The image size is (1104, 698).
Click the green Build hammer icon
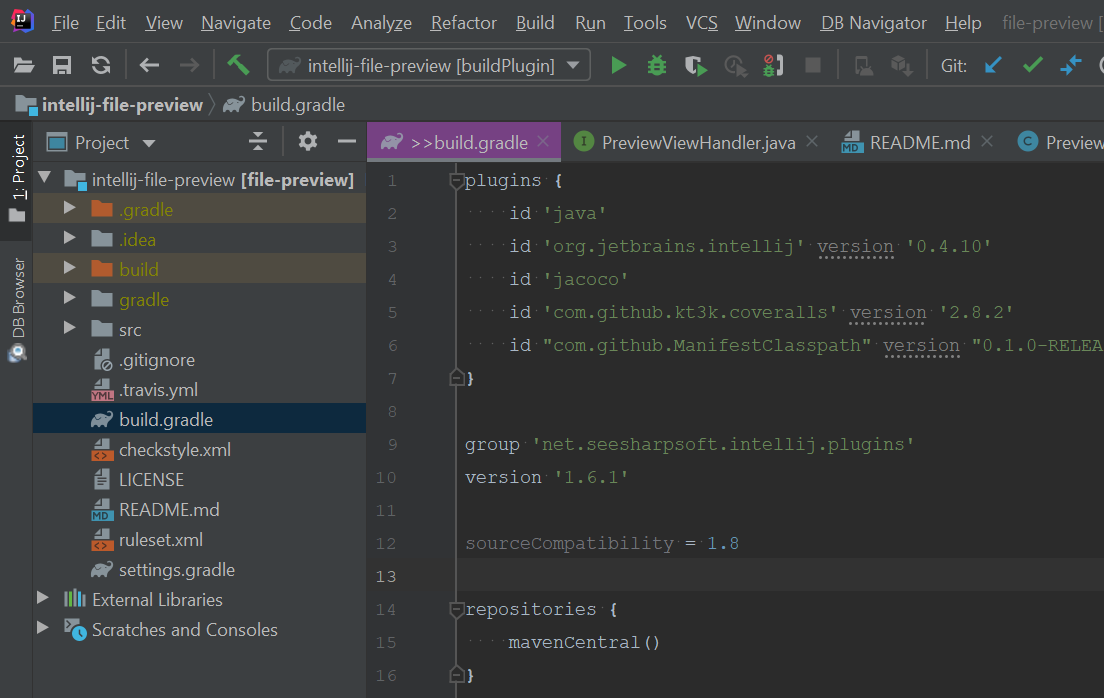tap(238, 66)
